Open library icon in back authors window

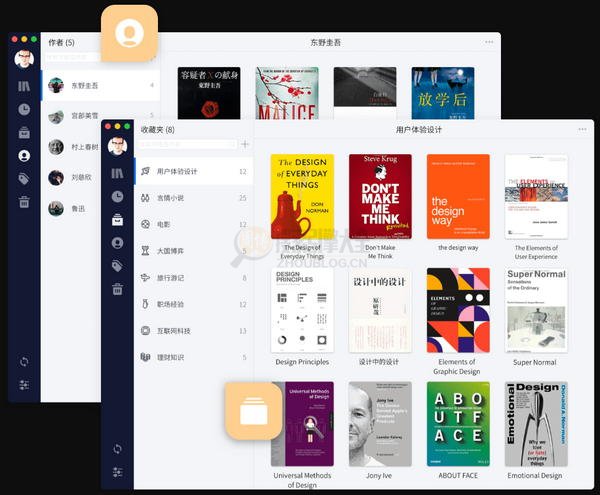tap(24, 86)
